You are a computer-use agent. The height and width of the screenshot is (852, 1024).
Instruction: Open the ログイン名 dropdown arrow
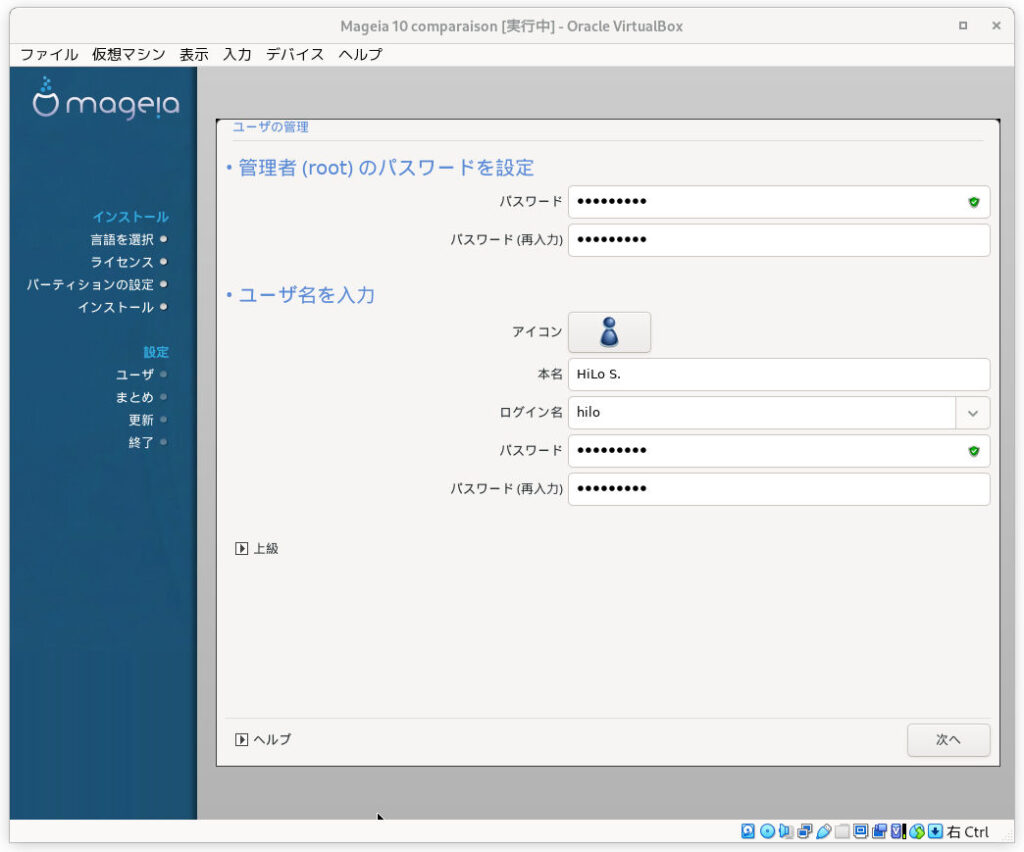(x=972, y=413)
